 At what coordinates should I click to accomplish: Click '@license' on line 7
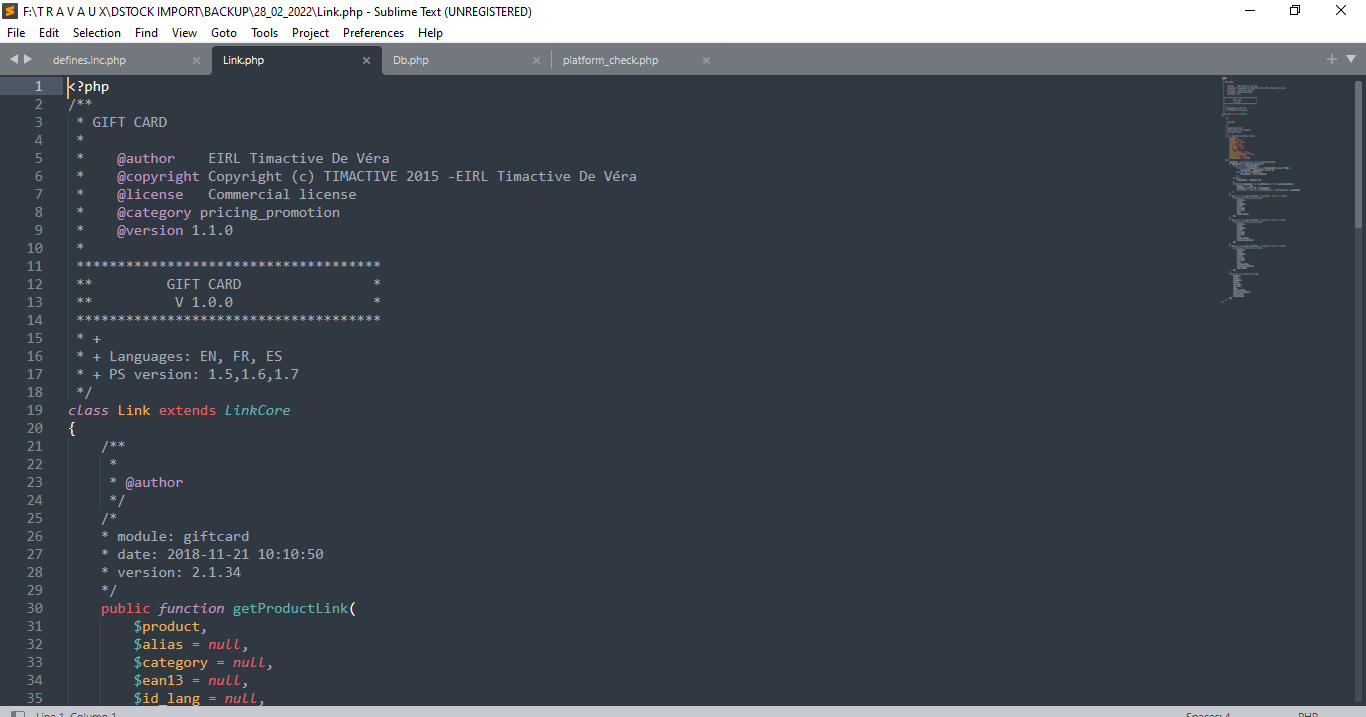click(150, 194)
